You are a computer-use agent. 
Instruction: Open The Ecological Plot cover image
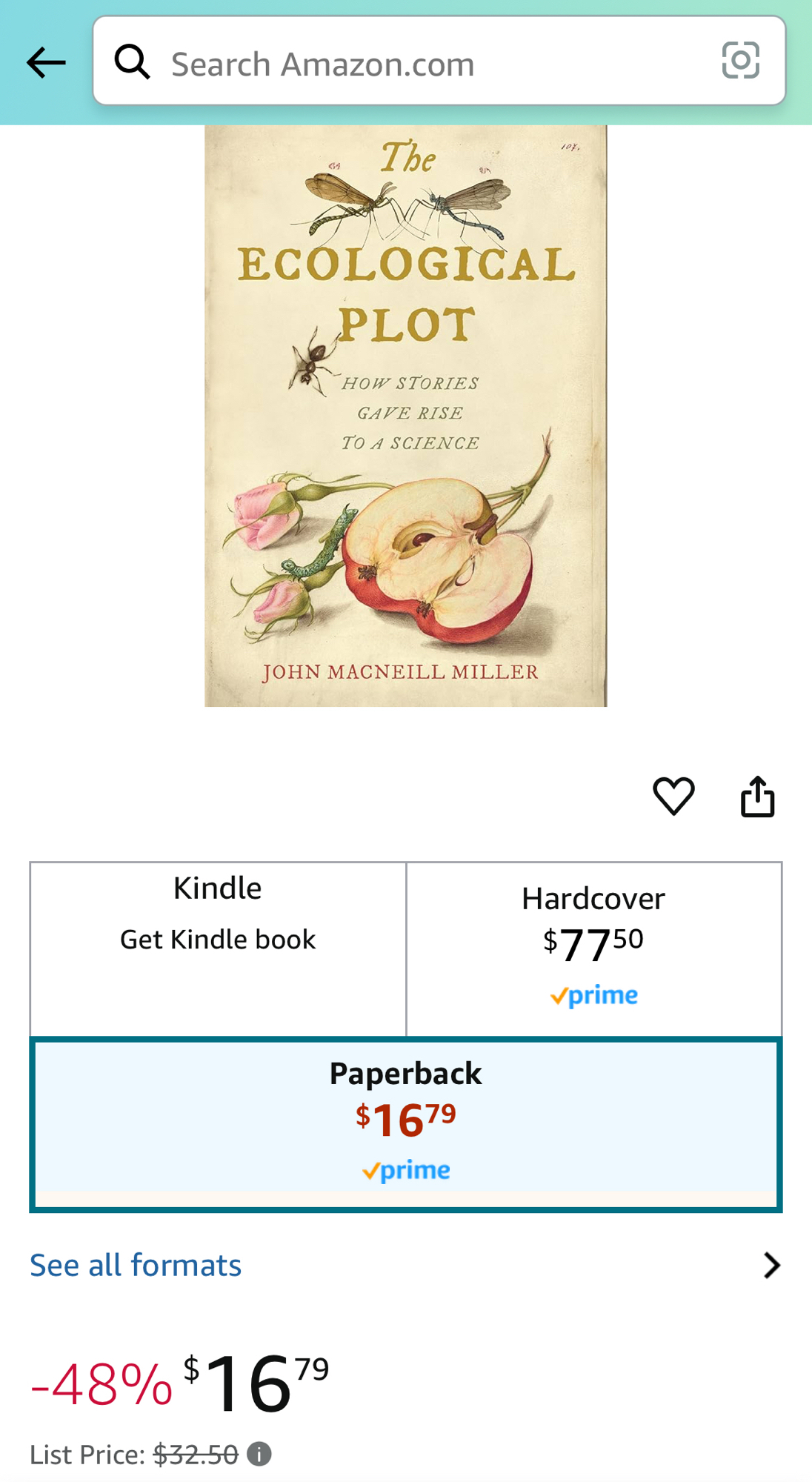click(406, 416)
